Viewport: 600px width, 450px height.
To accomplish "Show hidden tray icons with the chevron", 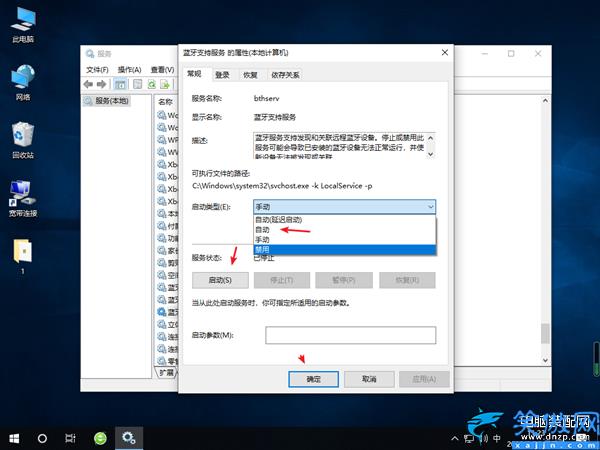I will click(455, 438).
